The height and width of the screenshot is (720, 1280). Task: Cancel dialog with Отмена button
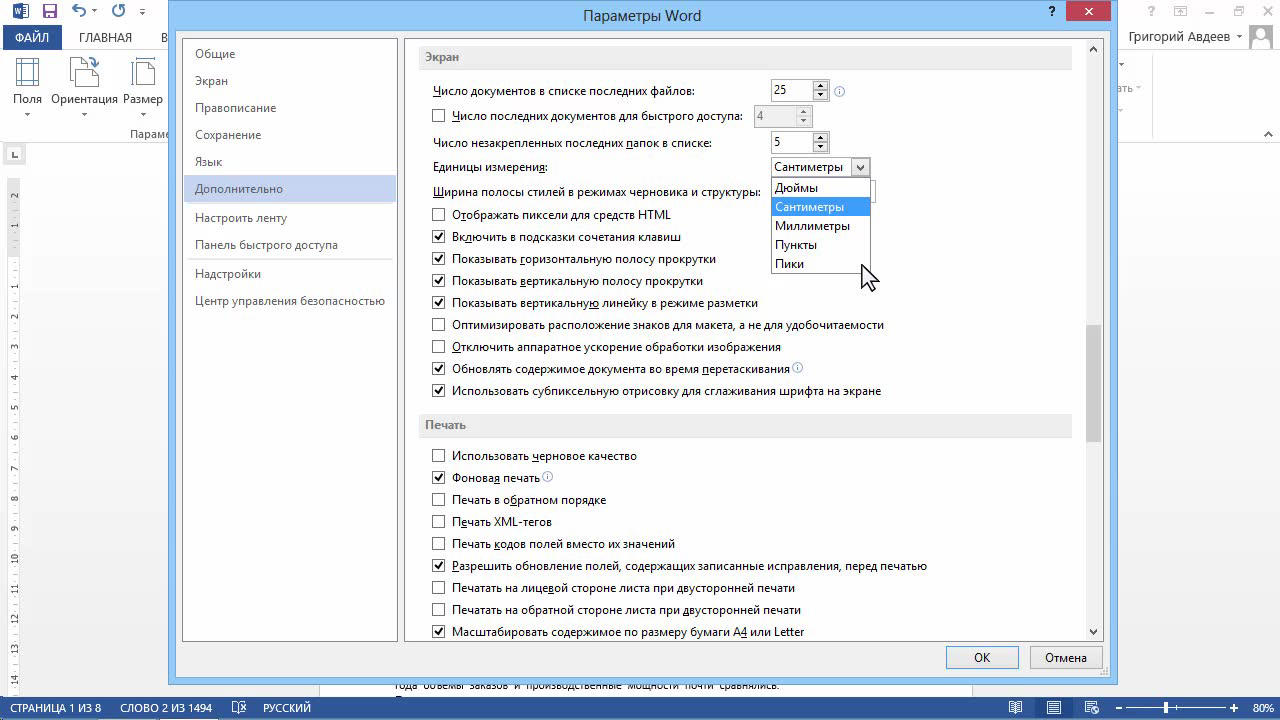[x=1066, y=657]
